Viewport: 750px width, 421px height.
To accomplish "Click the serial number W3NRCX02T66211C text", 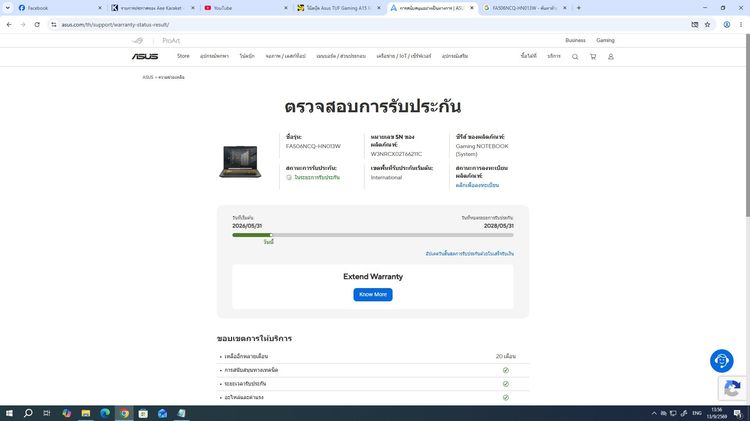I will click(396, 154).
